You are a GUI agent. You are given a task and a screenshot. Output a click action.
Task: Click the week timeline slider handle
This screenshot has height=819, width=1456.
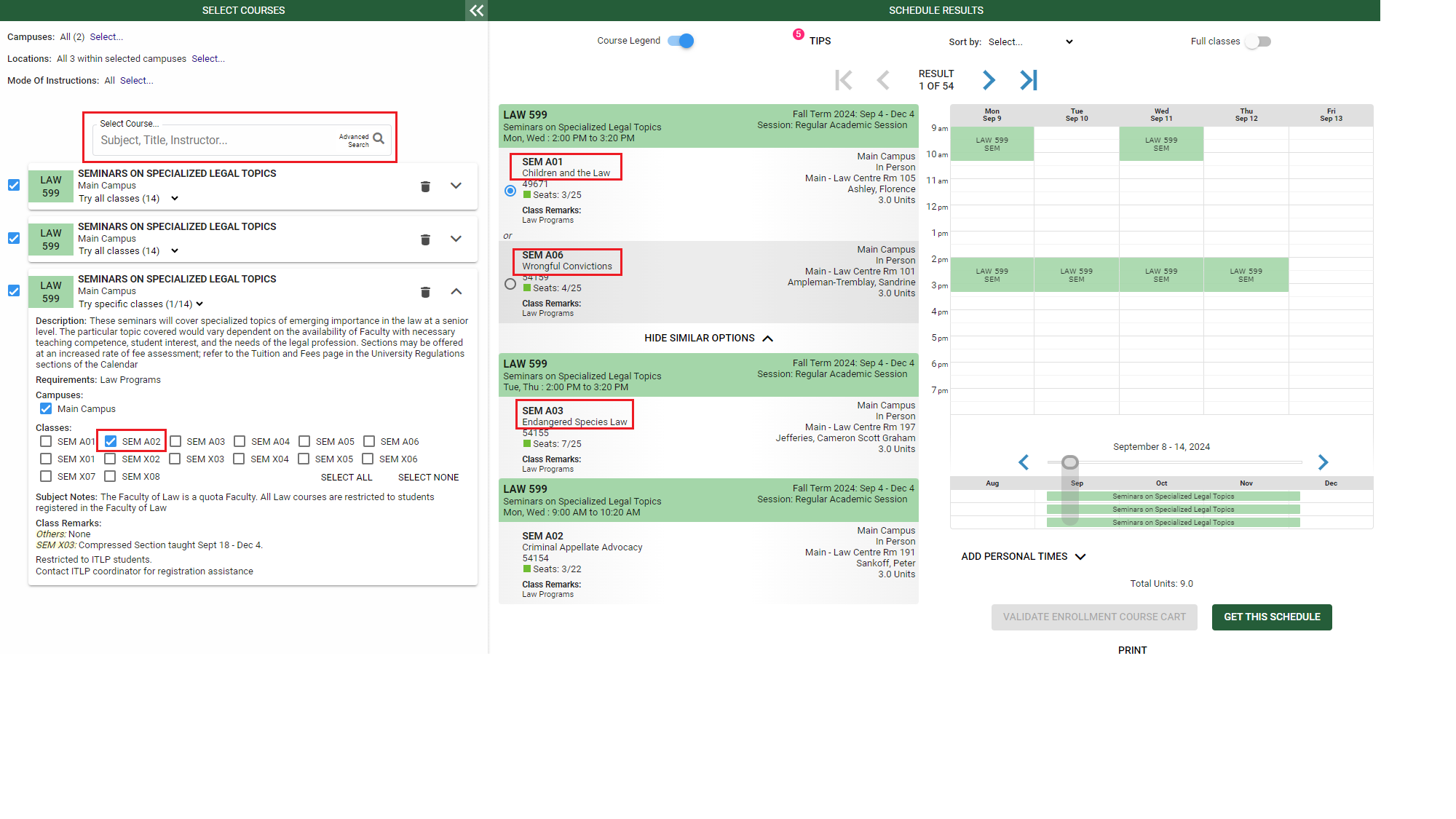pos(1069,462)
